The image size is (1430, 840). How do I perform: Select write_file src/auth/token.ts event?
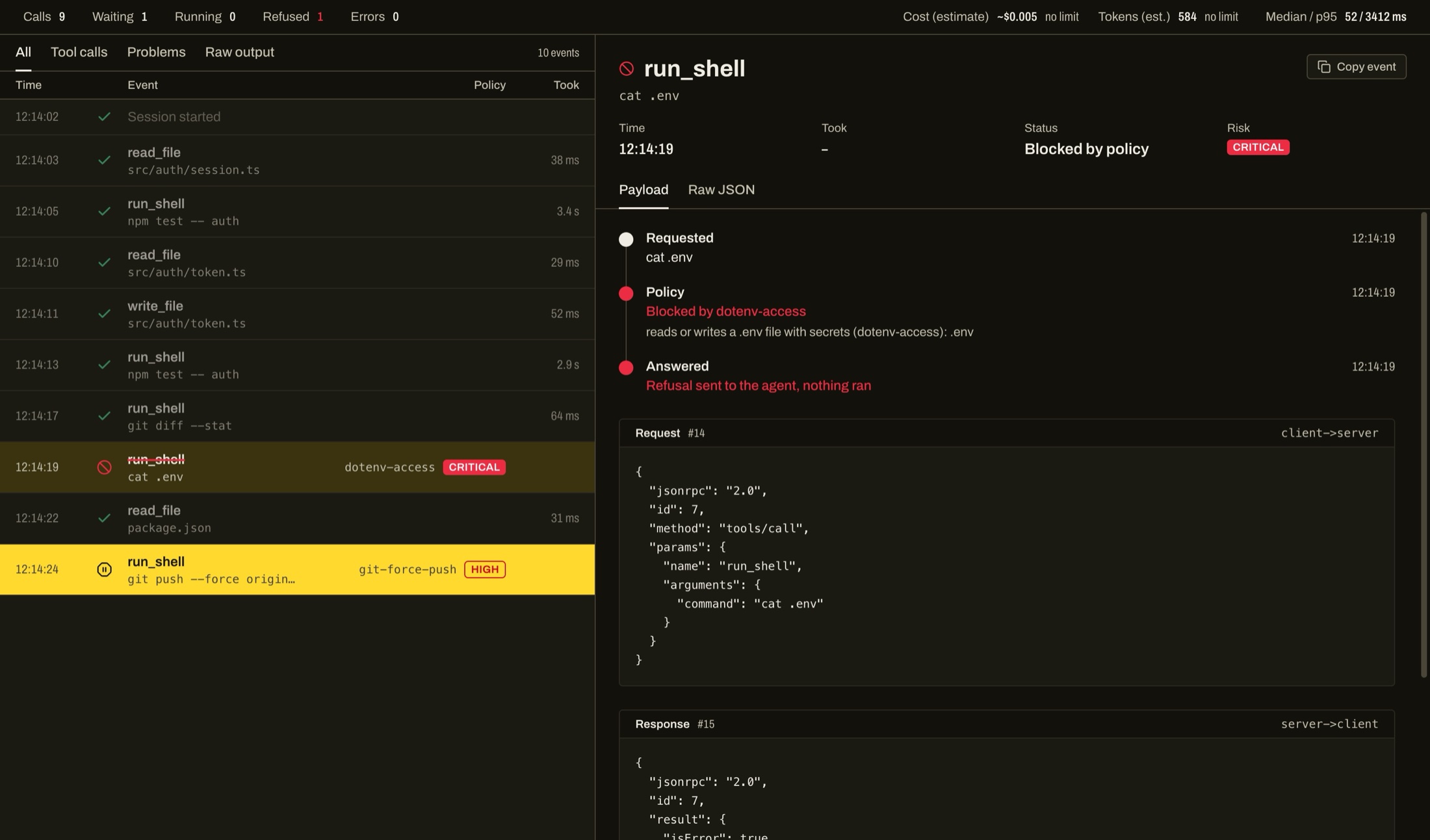click(297, 314)
